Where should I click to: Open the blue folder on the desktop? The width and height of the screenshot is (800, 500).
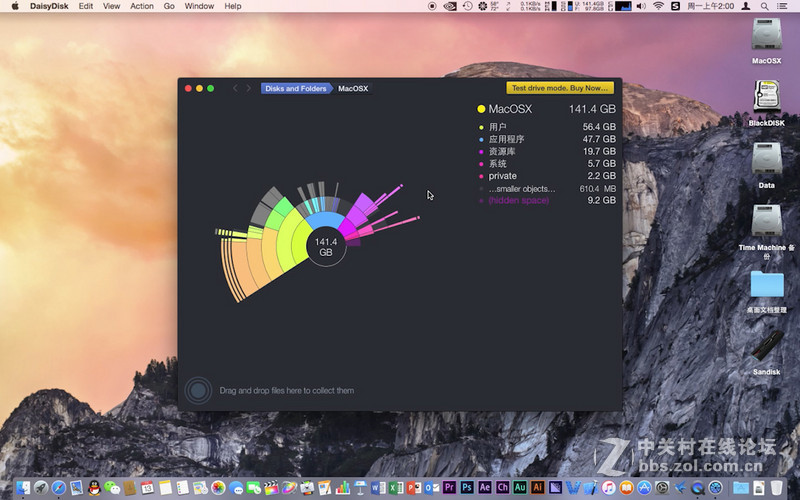click(766, 284)
